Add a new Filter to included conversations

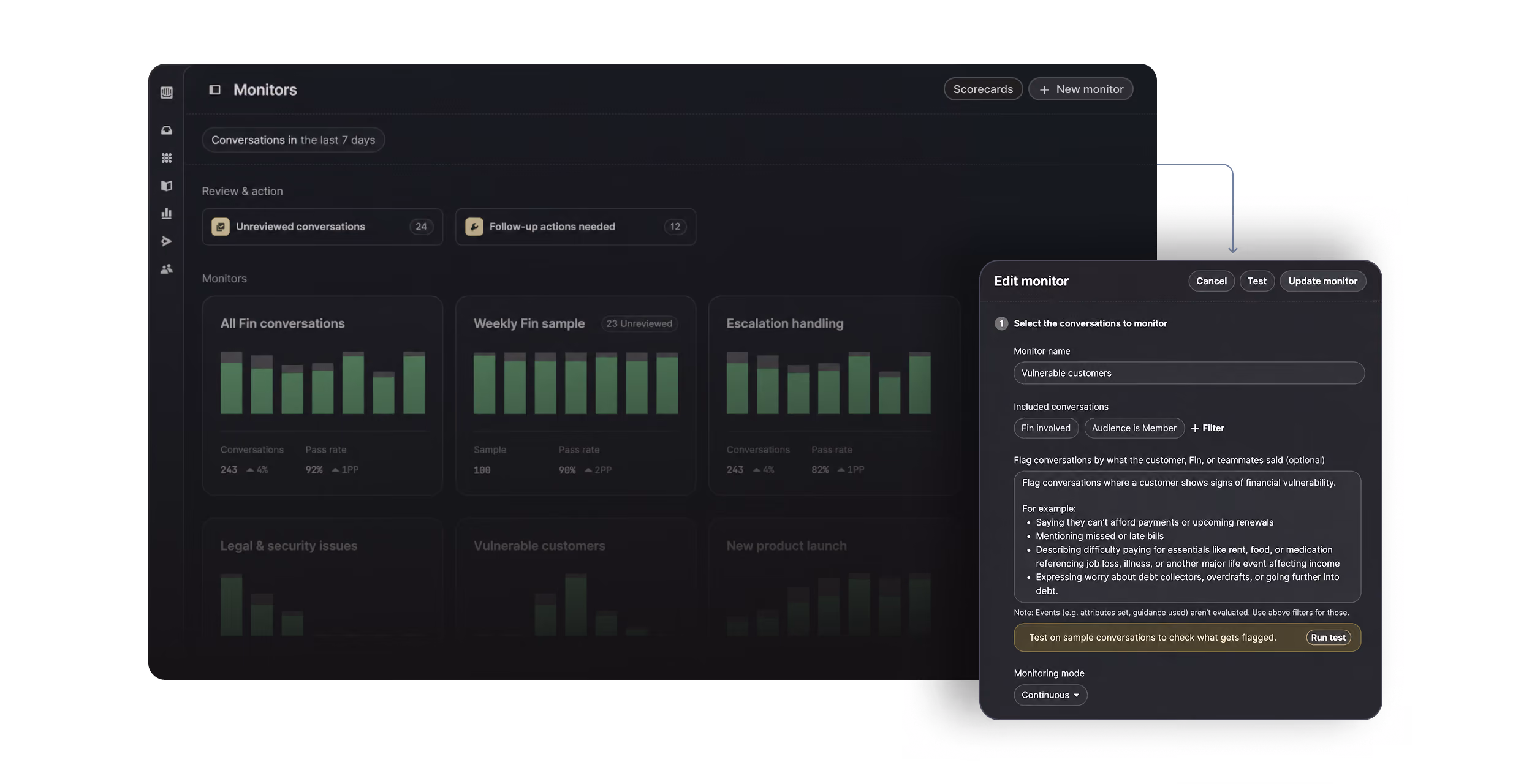(x=1207, y=428)
